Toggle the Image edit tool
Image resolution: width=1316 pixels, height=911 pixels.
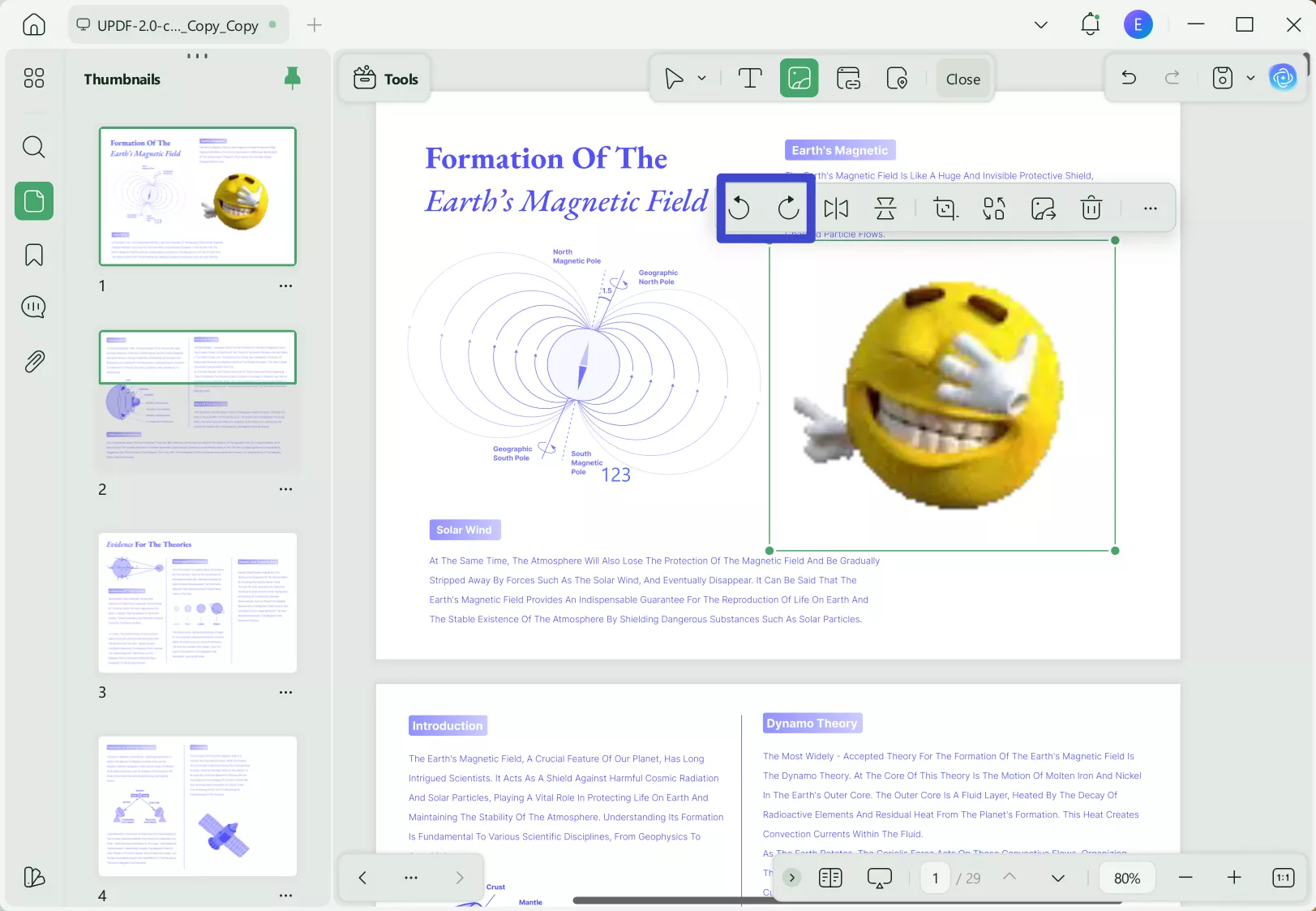click(799, 79)
